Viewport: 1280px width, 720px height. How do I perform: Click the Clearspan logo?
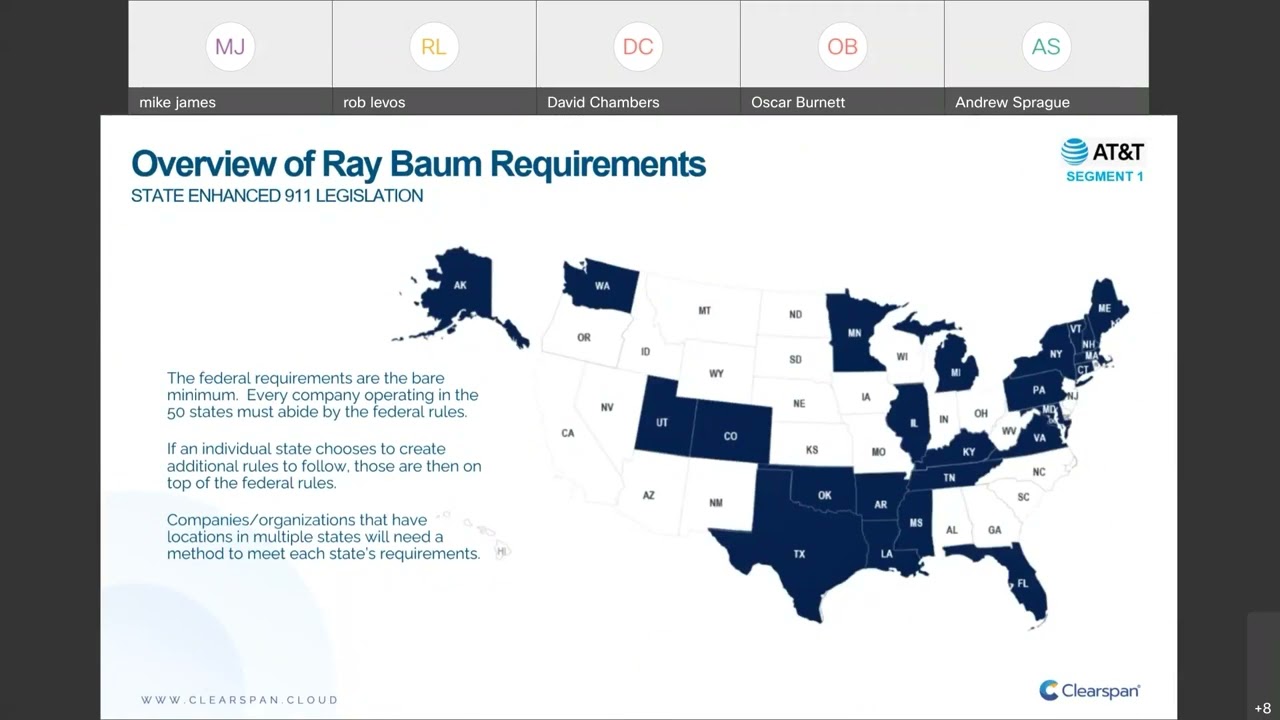click(x=1090, y=690)
